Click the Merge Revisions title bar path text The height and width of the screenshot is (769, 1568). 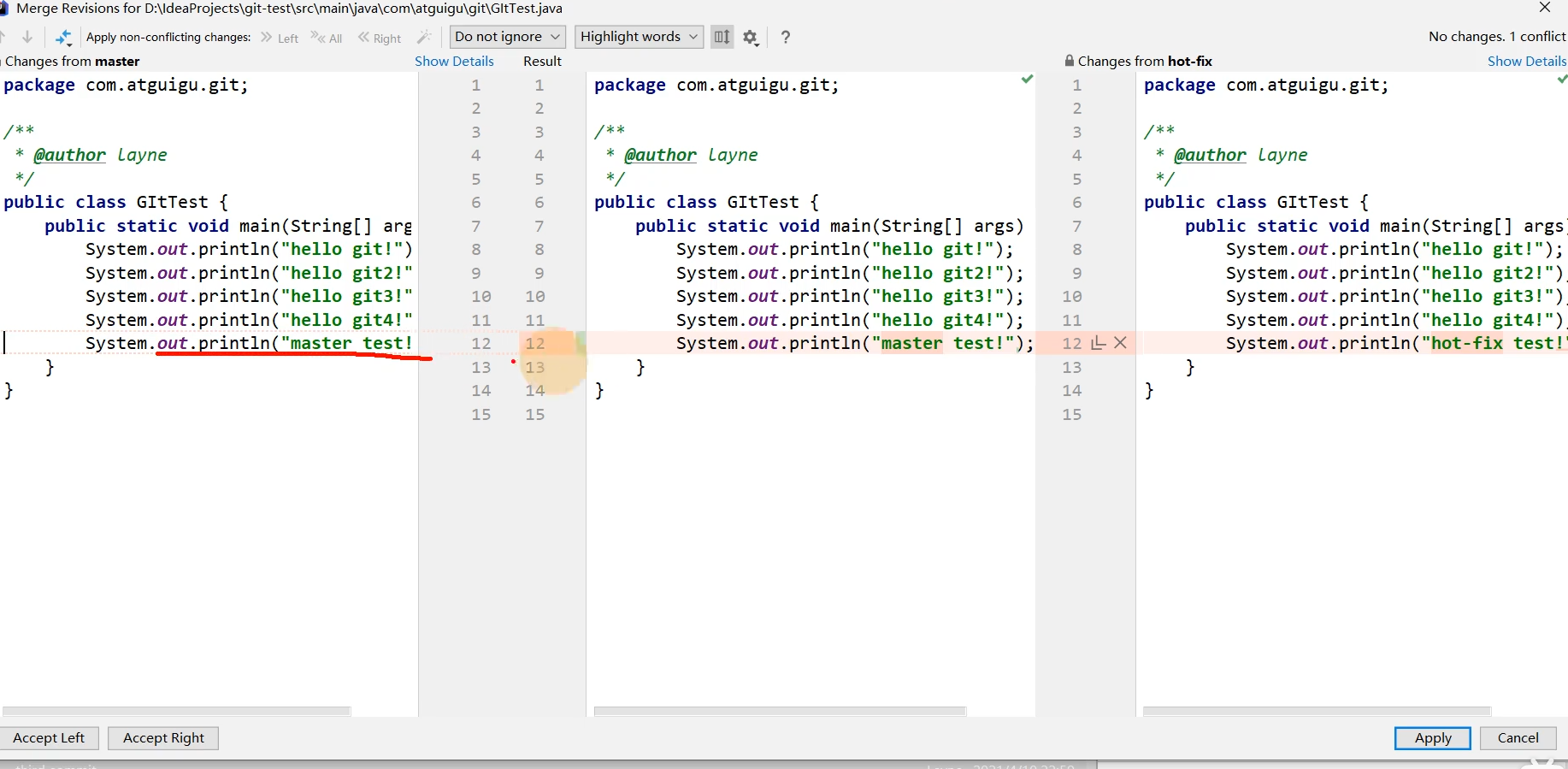pos(290,9)
